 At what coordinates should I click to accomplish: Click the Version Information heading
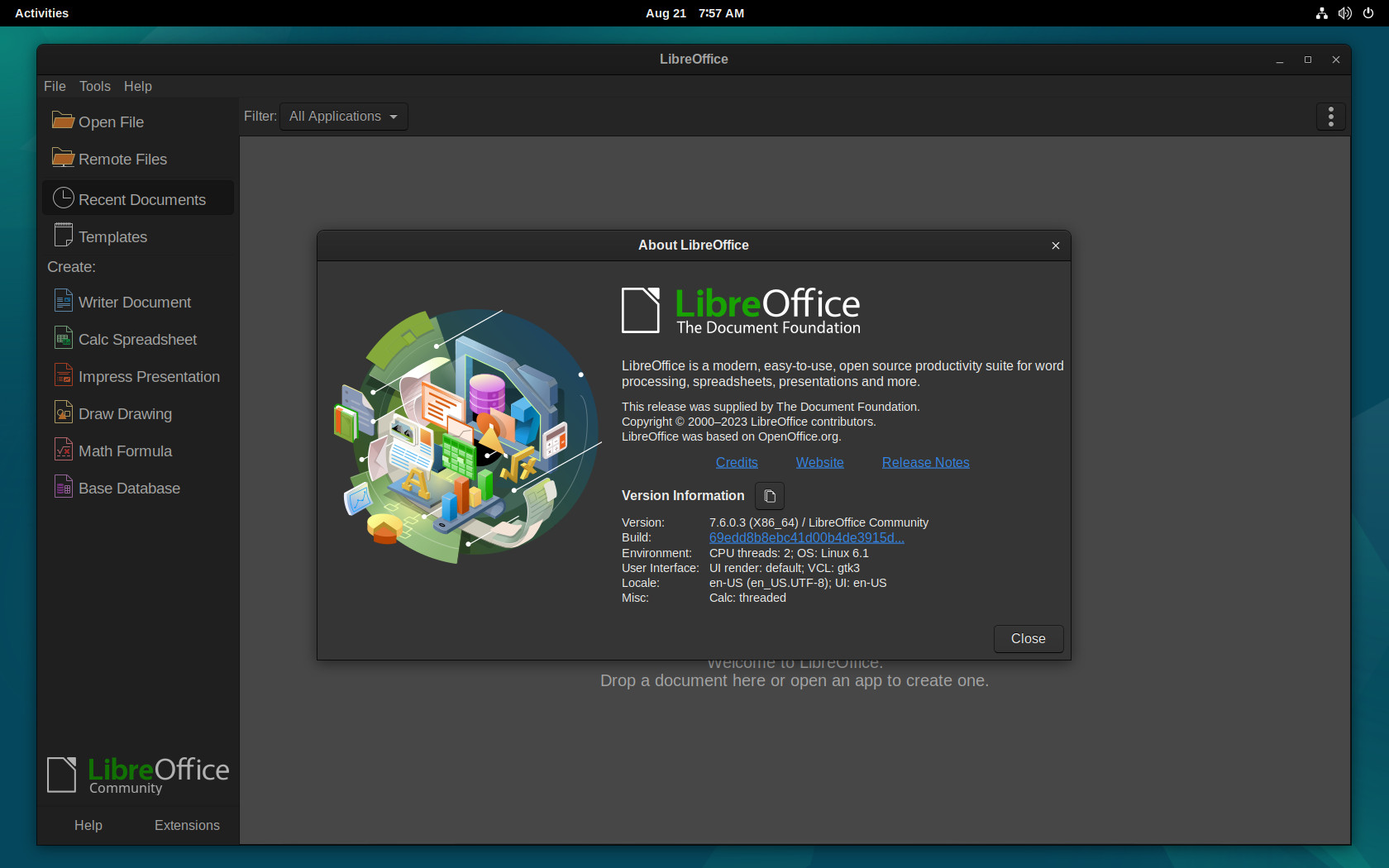(683, 495)
